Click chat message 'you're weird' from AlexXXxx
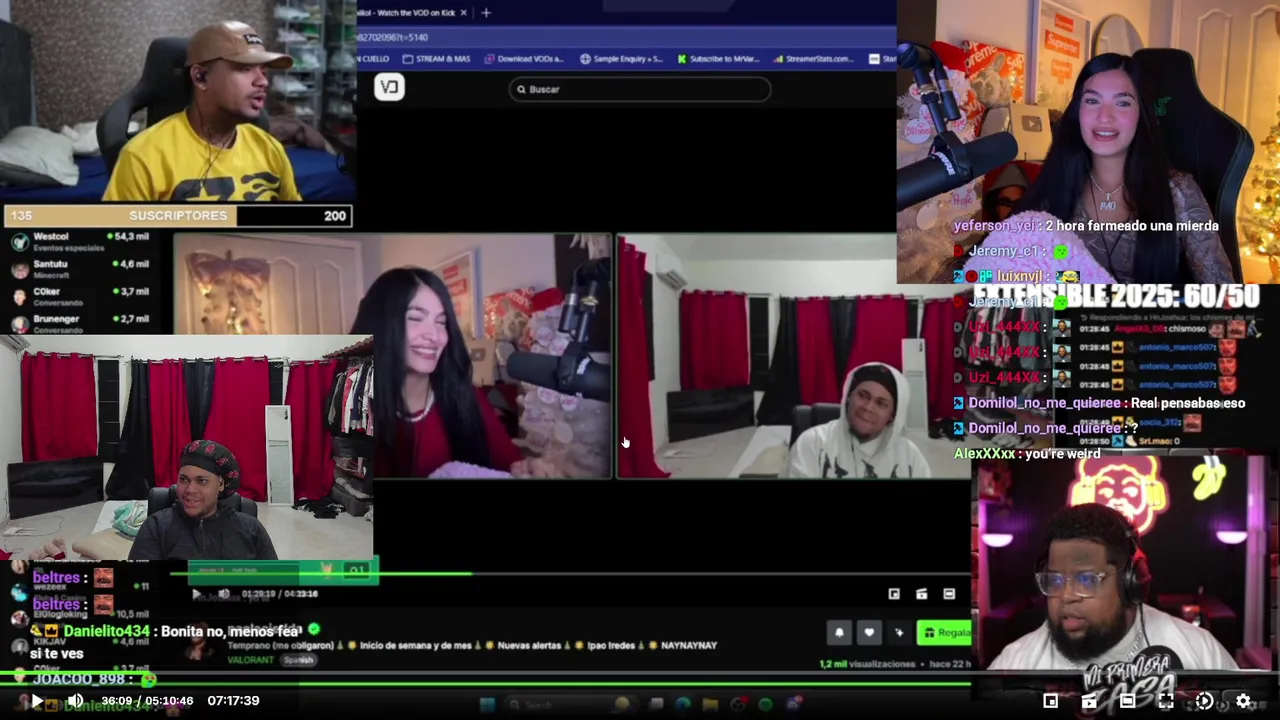 pos(1027,454)
